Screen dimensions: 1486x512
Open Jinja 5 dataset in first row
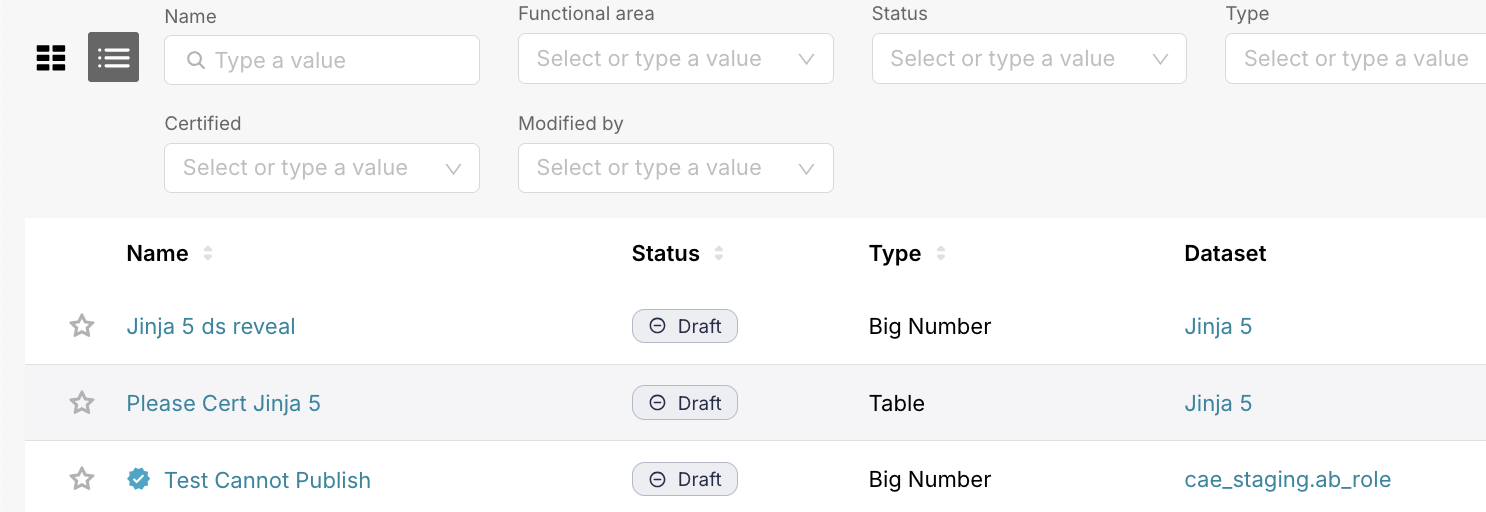pyautogui.click(x=1218, y=326)
